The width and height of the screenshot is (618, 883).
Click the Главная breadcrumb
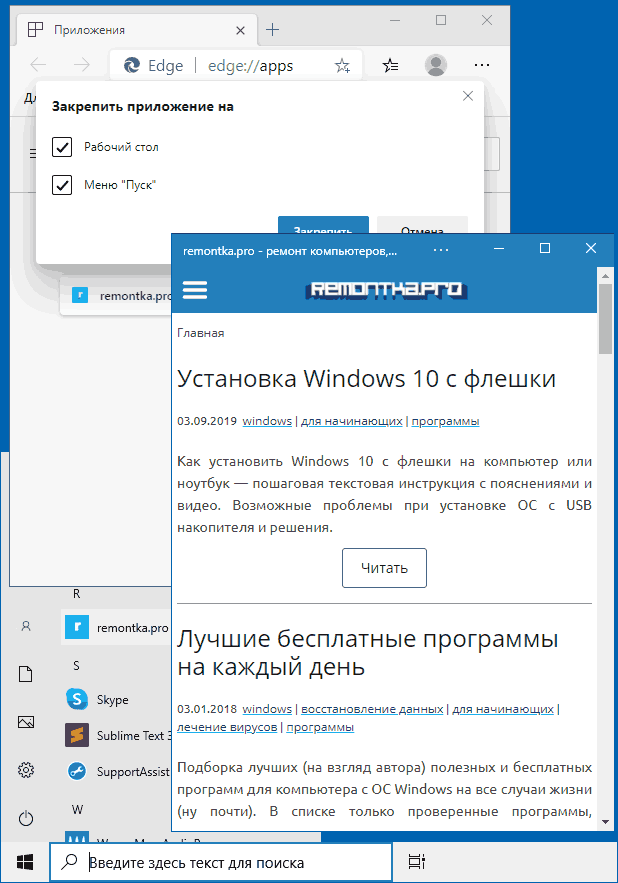click(201, 333)
